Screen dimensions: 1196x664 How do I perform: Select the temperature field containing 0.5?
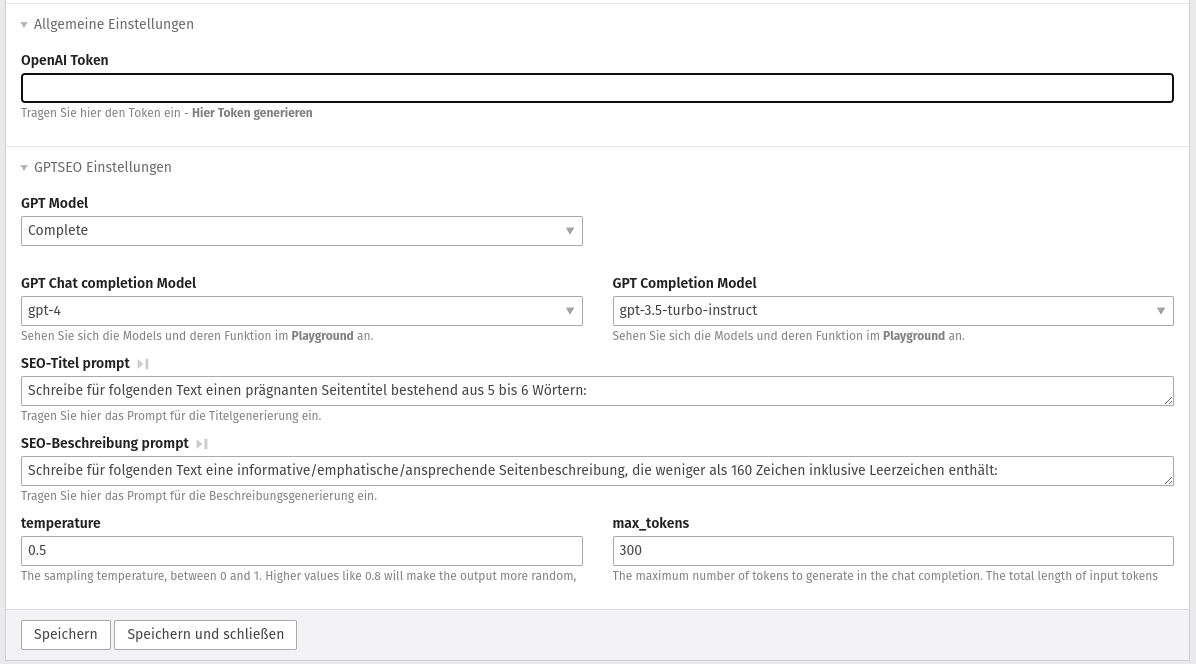click(301, 551)
